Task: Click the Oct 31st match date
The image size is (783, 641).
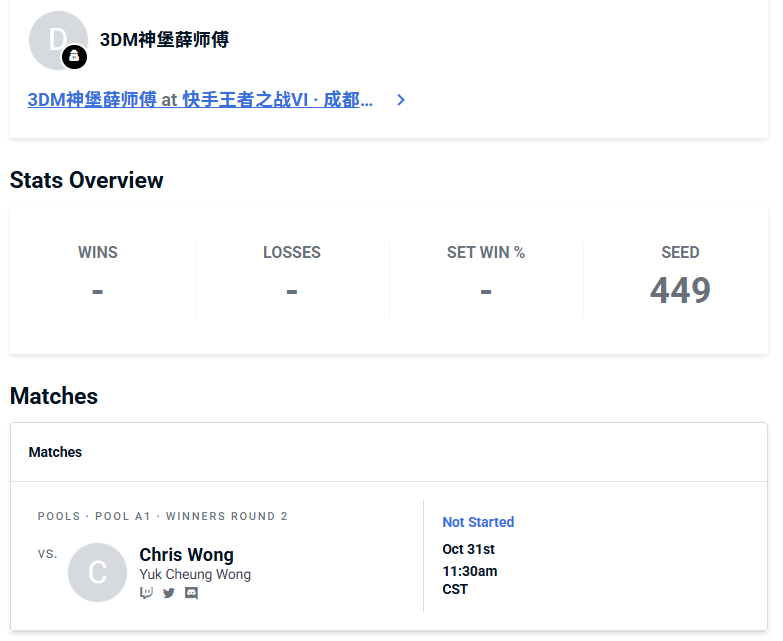Action: 469,549
